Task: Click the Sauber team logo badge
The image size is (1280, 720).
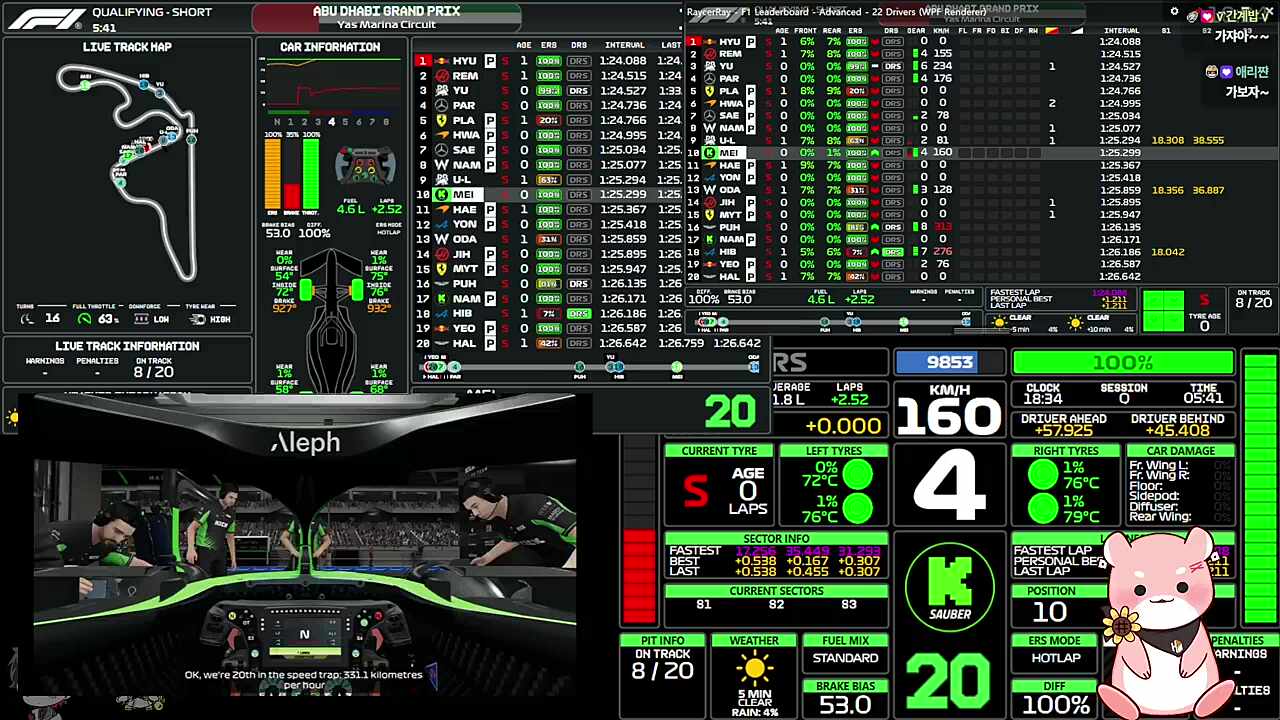Action: point(949,587)
